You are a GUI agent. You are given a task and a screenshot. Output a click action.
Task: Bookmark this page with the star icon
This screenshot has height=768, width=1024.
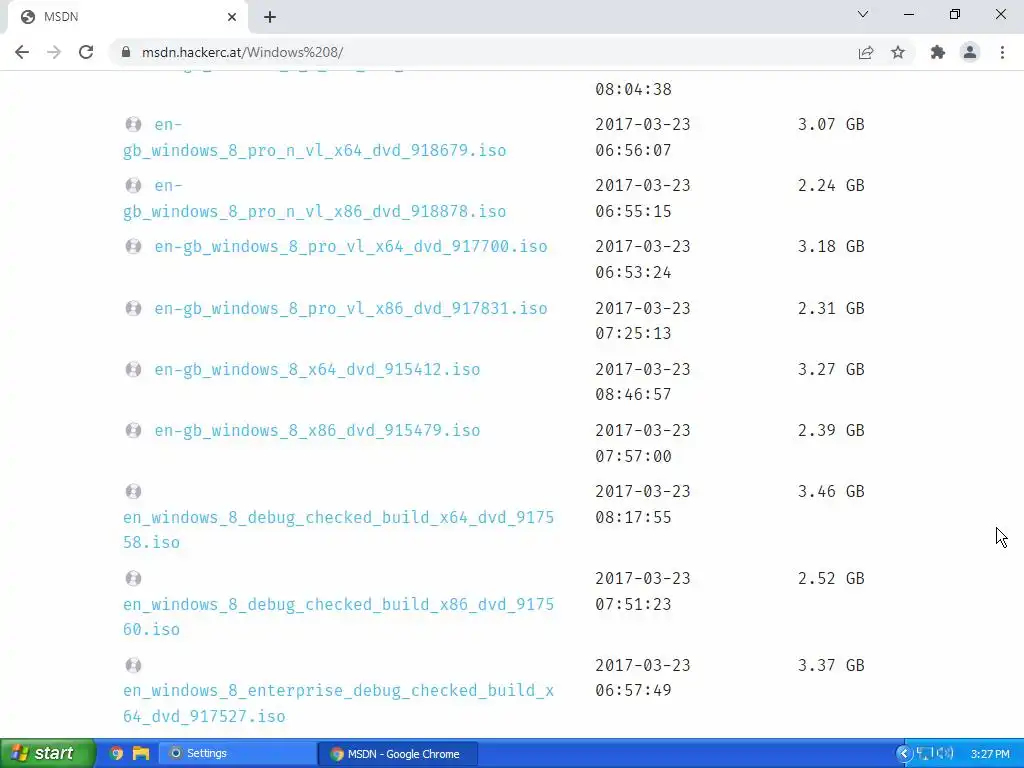[x=898, y=52]
